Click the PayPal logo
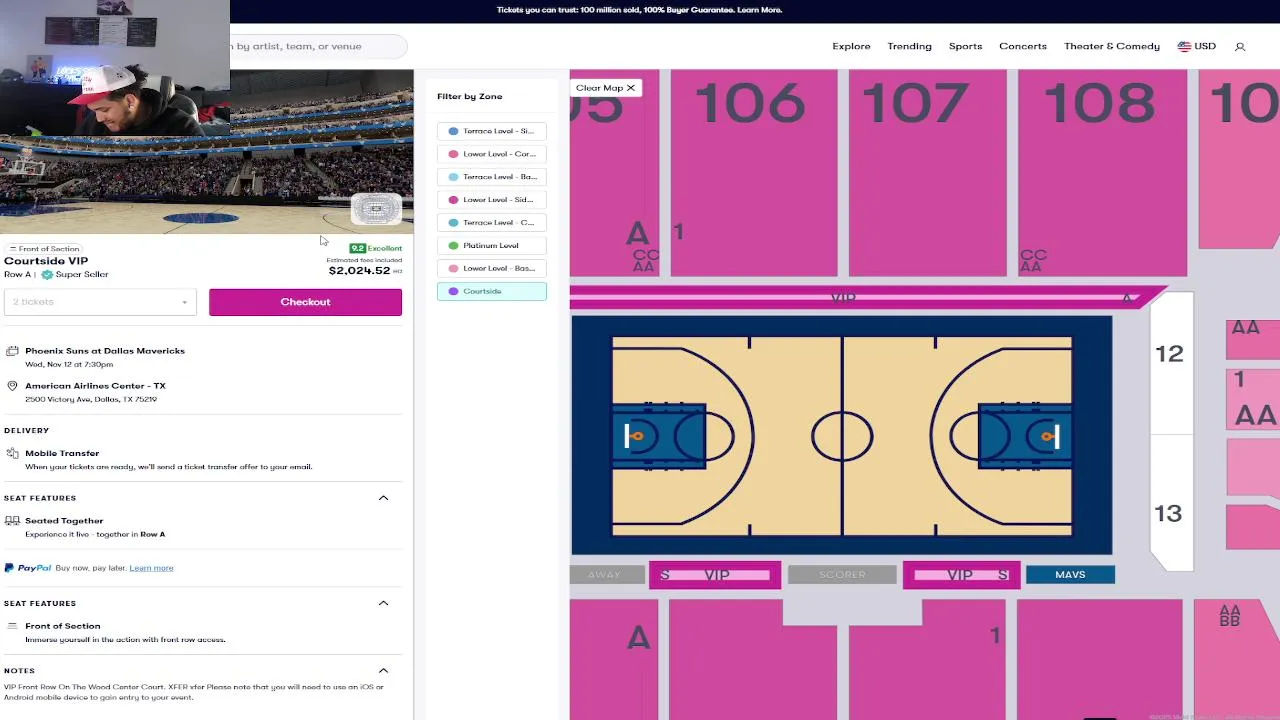This screenshot has width=1280, height=720. [x=28, y=568]
